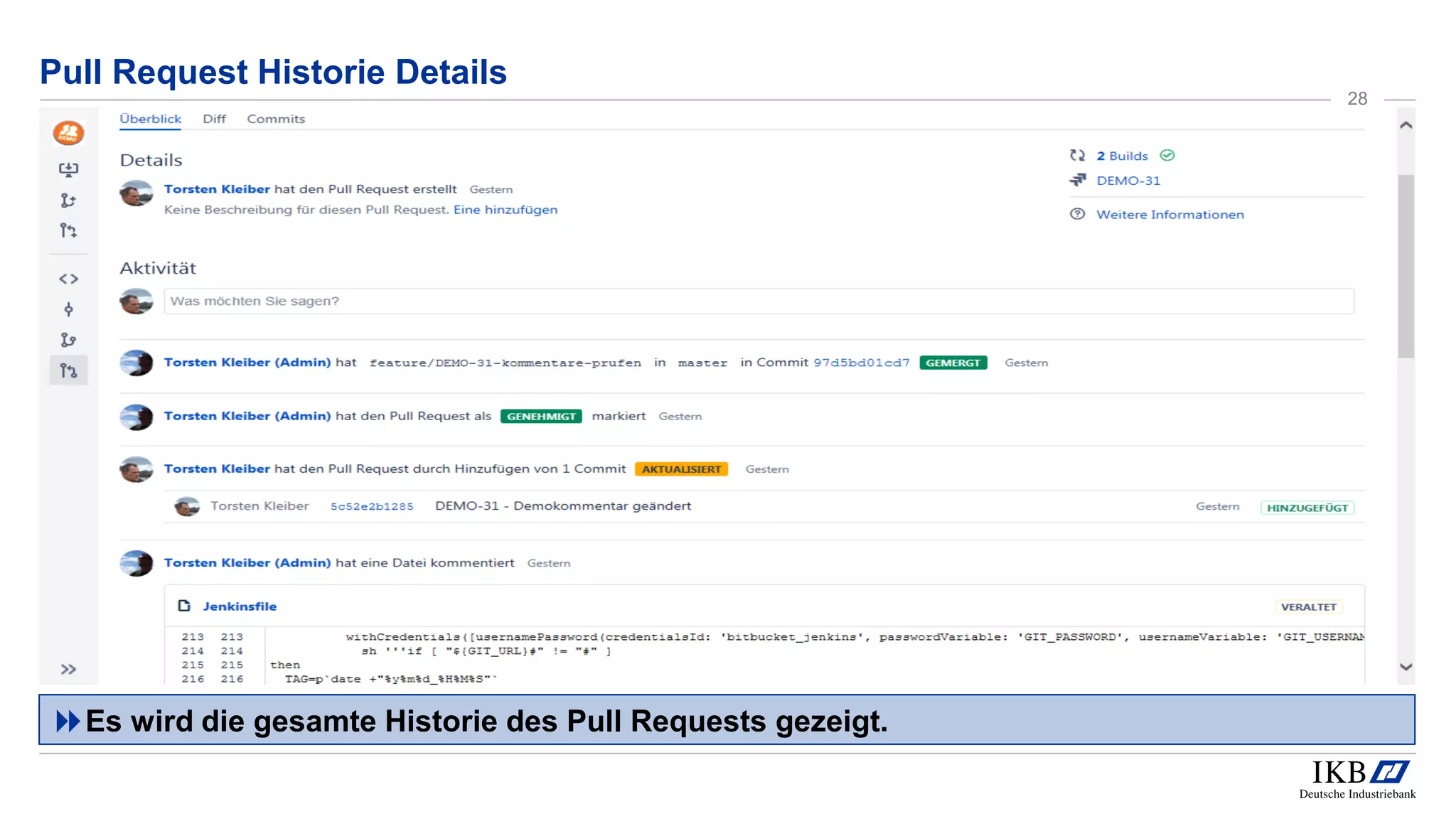This screenshot has height=819, width=1456.
Task: Switch to the Überblick tab
Action: 150,119
